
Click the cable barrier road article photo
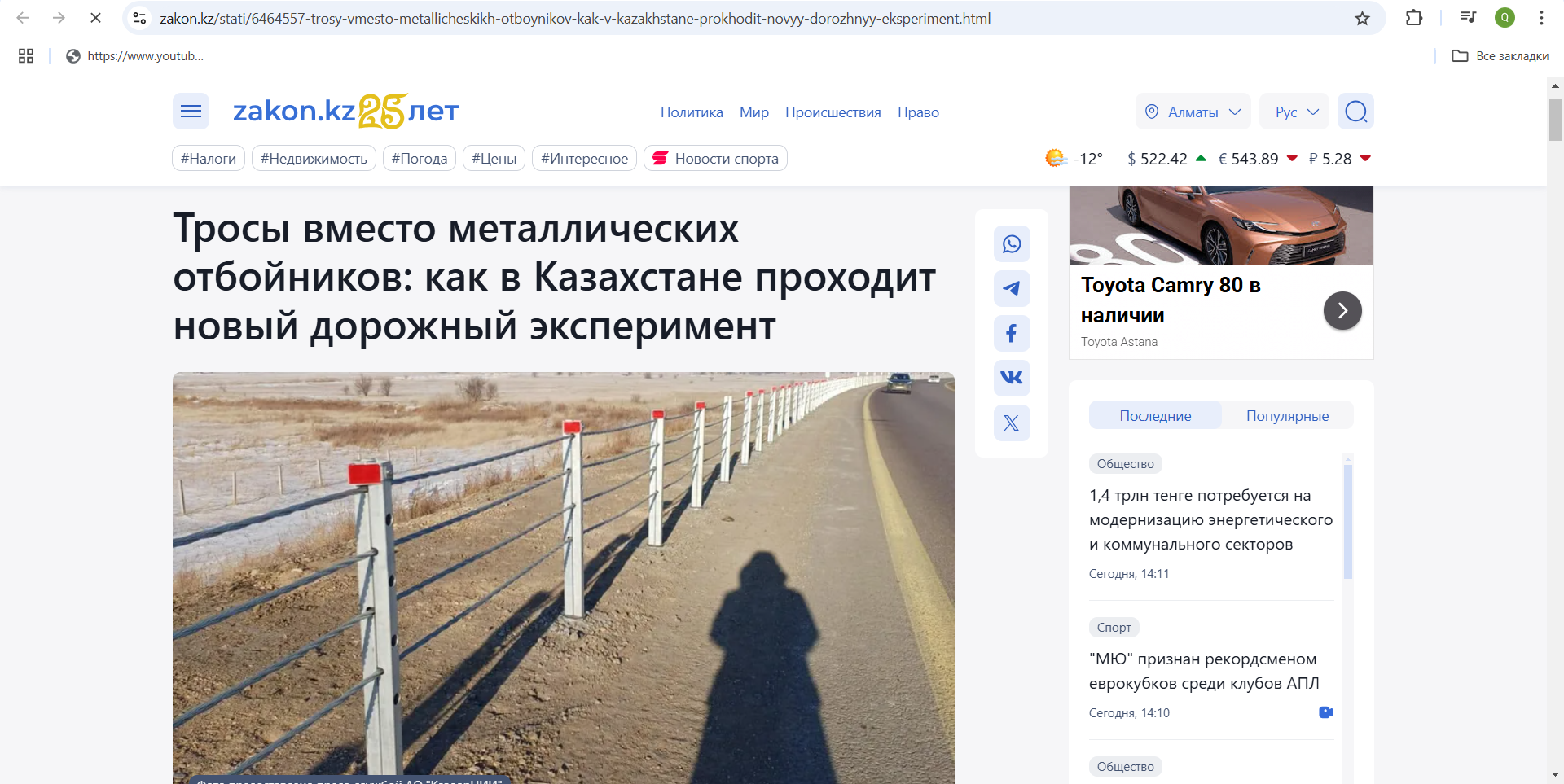pyautogui.click(x=564, y=578)
